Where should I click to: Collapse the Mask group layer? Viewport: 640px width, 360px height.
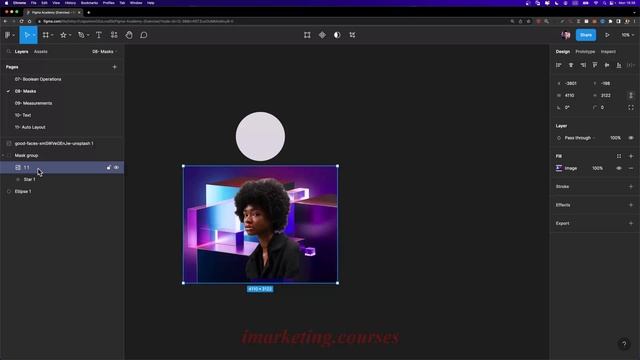click(x=3, y=156)
